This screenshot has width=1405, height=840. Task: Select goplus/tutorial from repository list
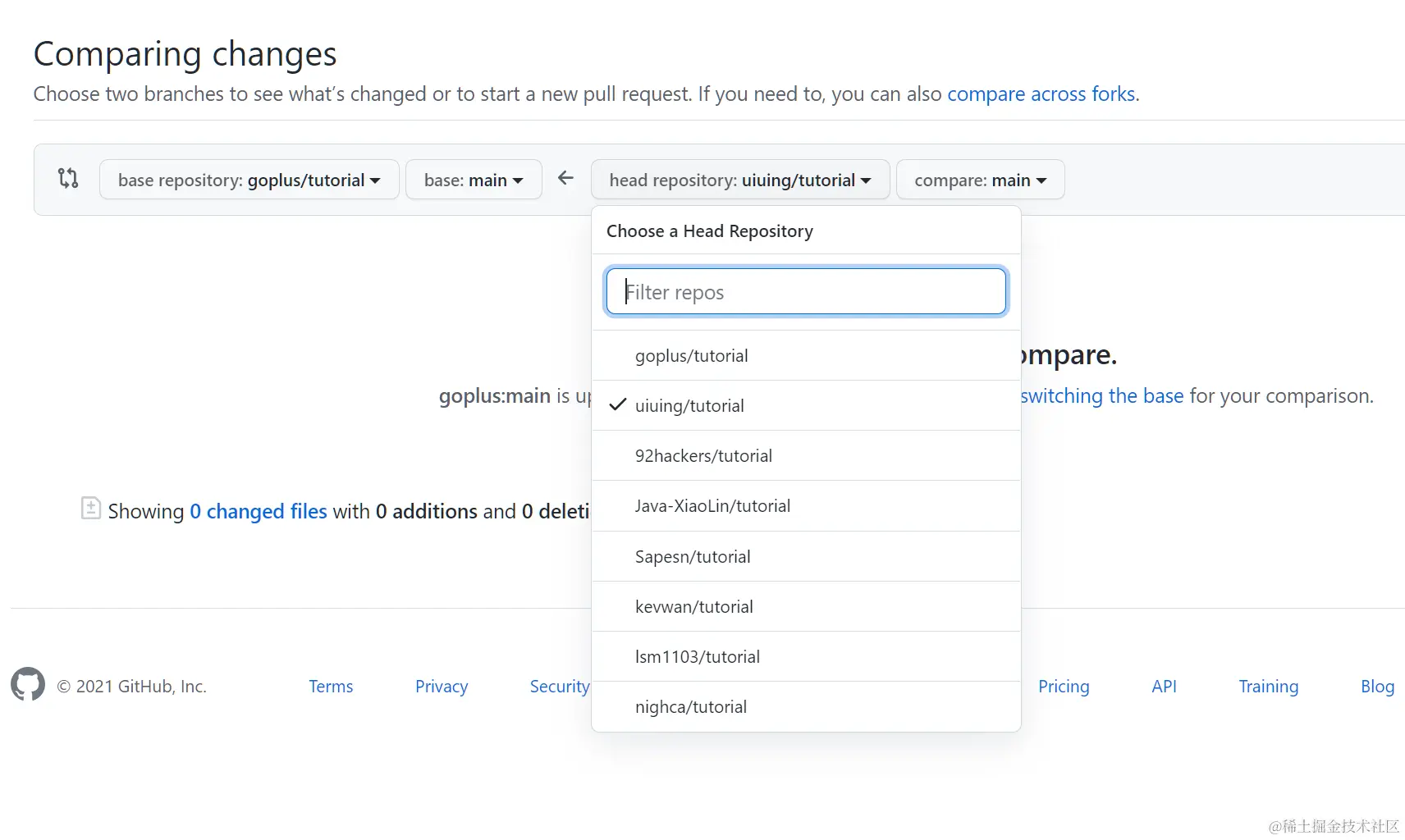point(691,356)
